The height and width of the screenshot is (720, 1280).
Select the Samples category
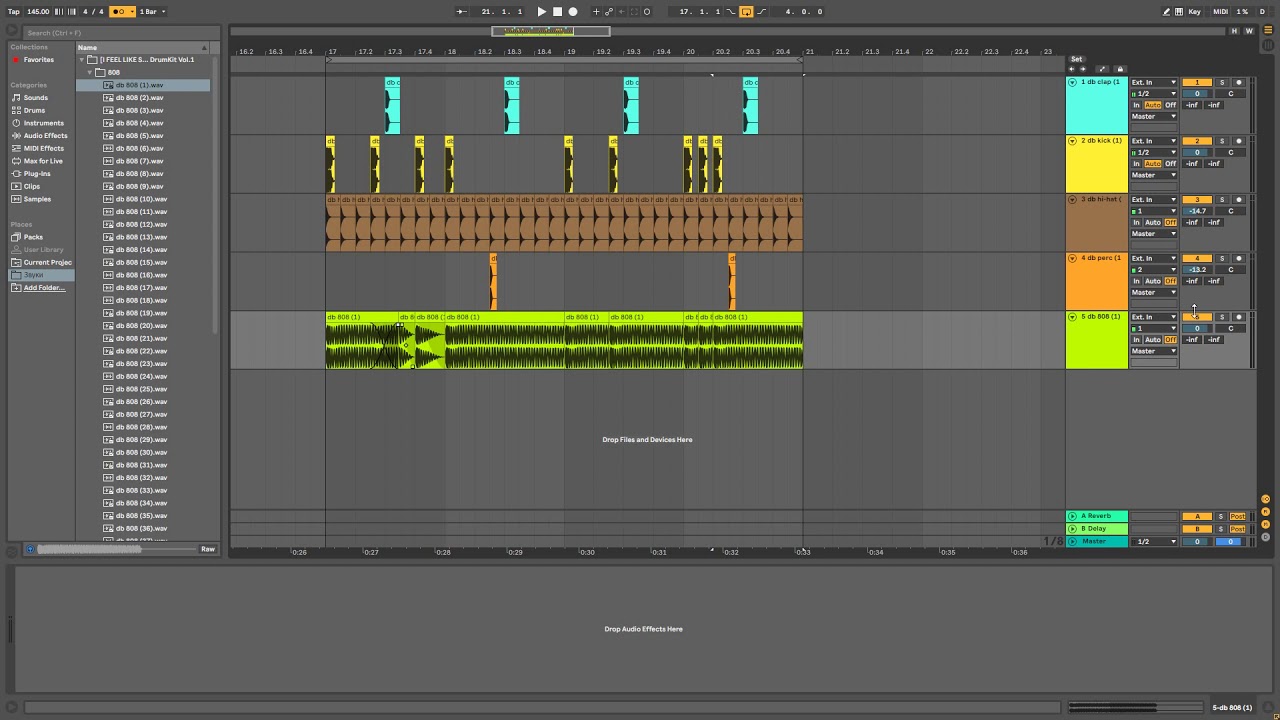click(x=37, y=199)
